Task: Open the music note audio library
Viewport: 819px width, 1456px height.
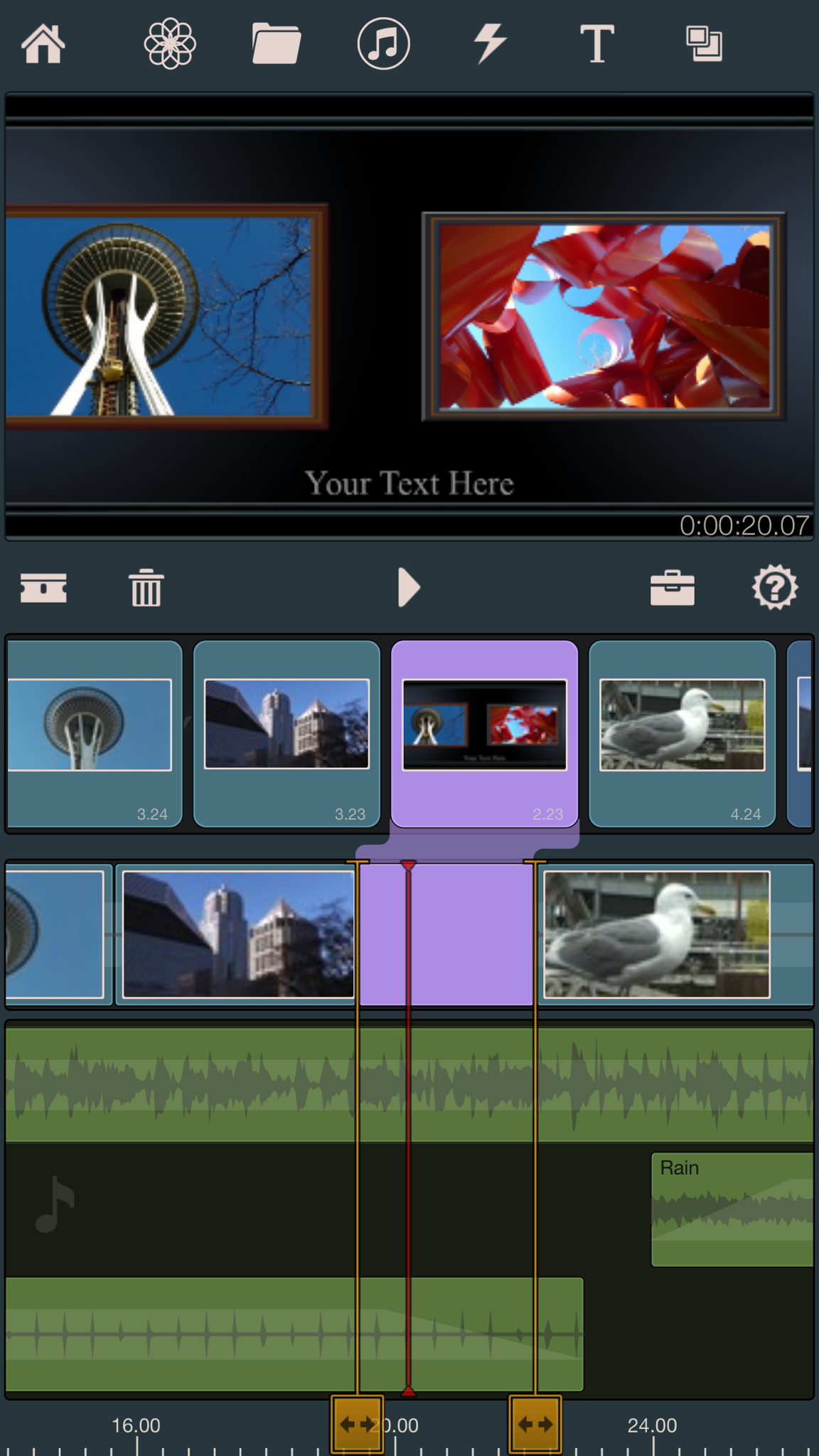Action: tap(383, 43)
